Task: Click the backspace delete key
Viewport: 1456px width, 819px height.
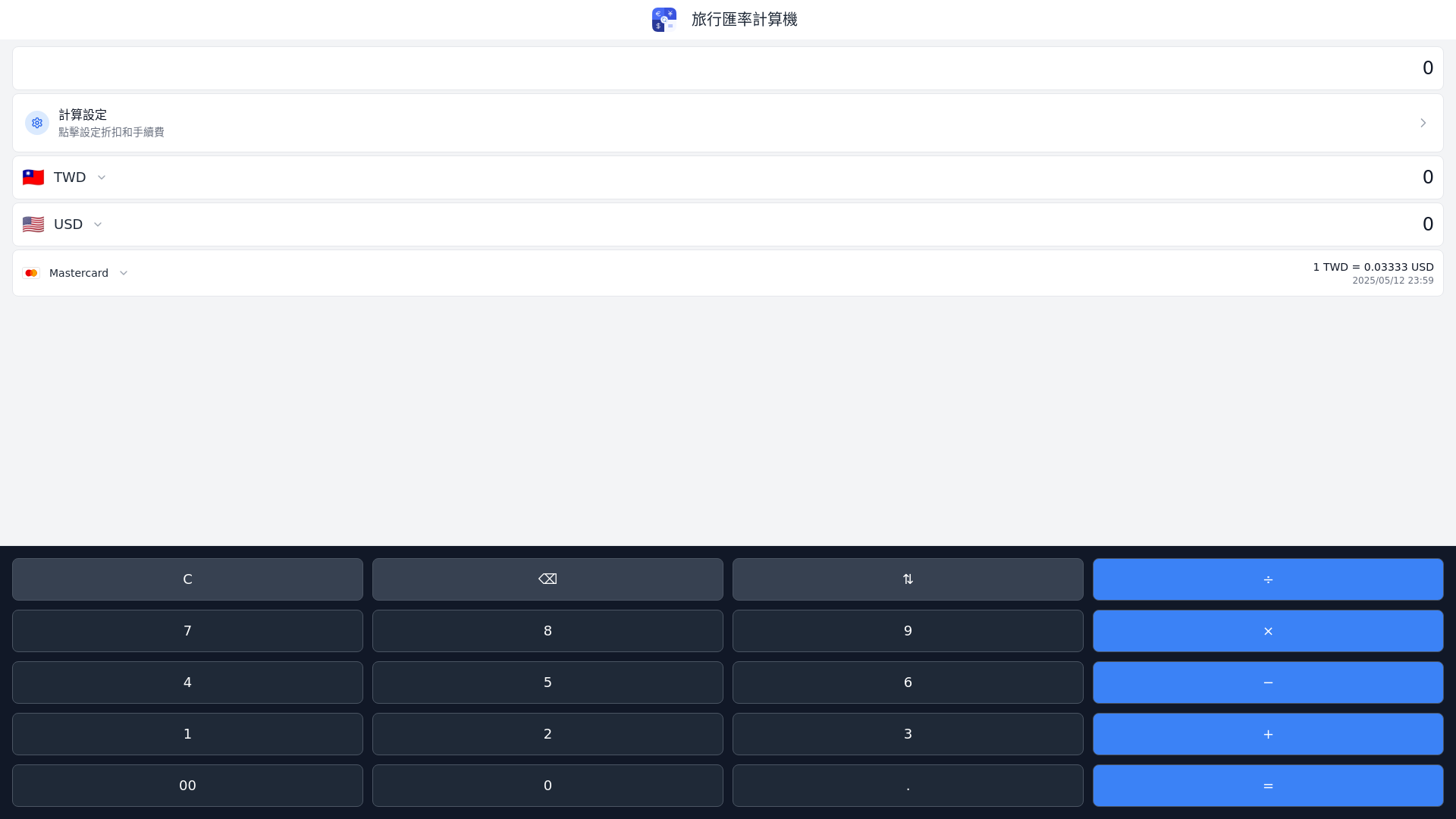Action: [x=548, y=579]
